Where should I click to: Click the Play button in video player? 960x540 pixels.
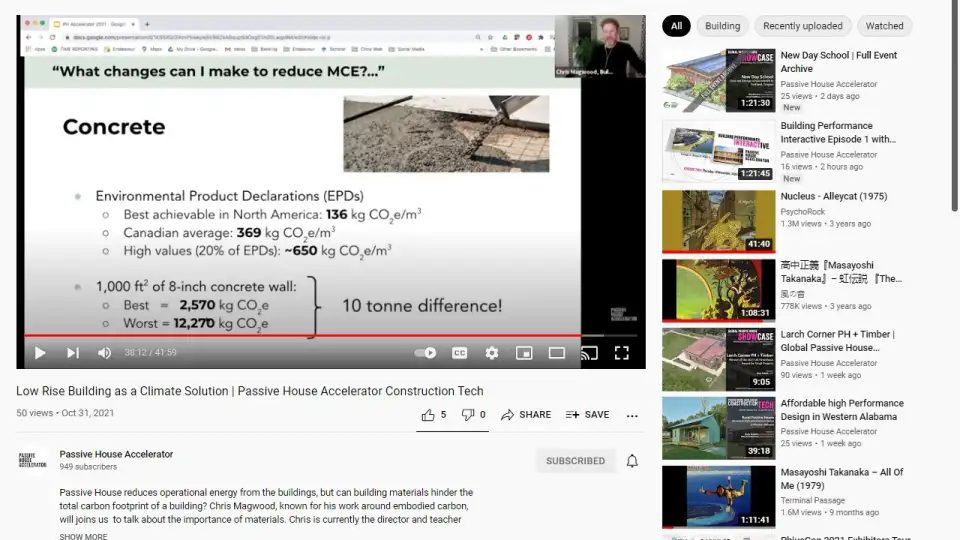(40, 353)
